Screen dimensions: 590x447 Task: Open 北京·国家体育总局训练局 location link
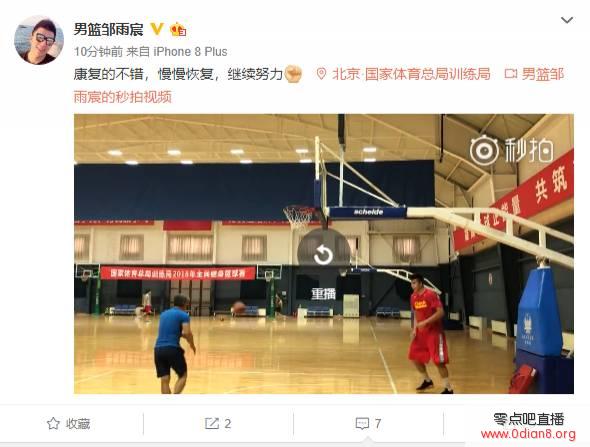coord(411,74)
